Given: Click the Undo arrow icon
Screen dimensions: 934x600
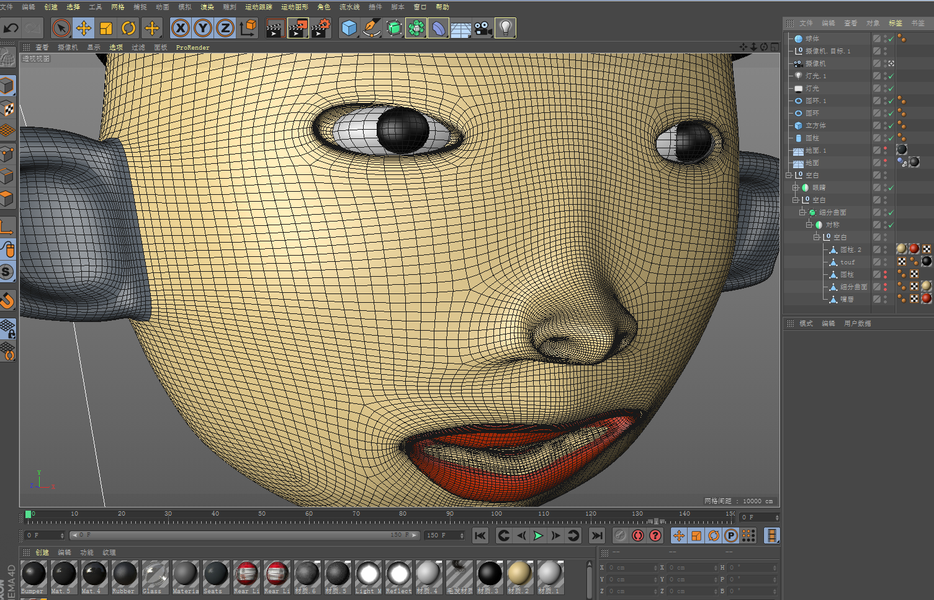Looking at the screenshot, I should (x=11, y=28).
